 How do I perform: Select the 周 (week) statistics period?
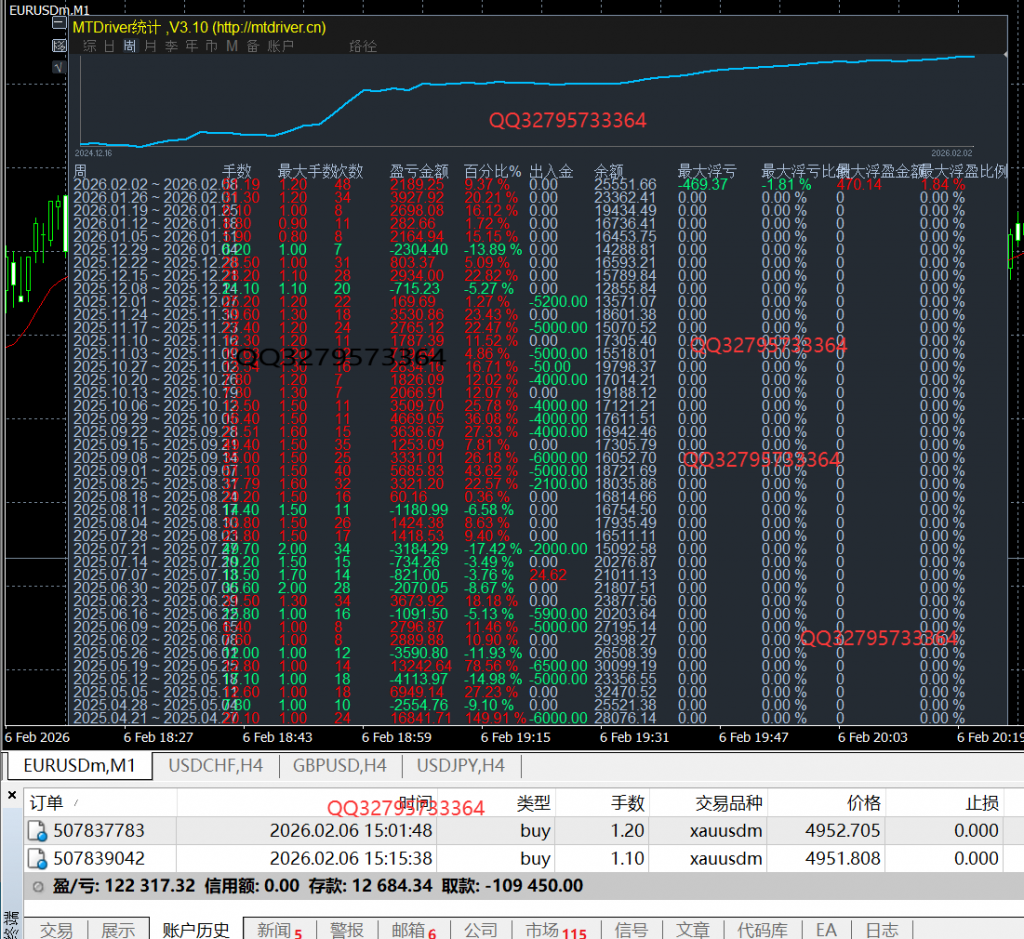tap(130, 46)
